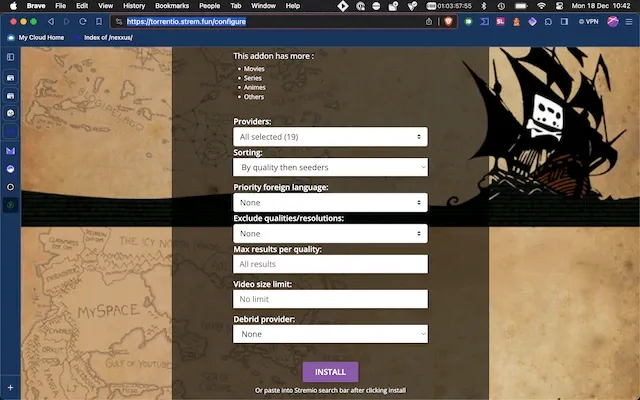The width and height of the screenshot is (640, 400).
Task: Click the diamond play menu bar icon
Action: pos(343,6)
